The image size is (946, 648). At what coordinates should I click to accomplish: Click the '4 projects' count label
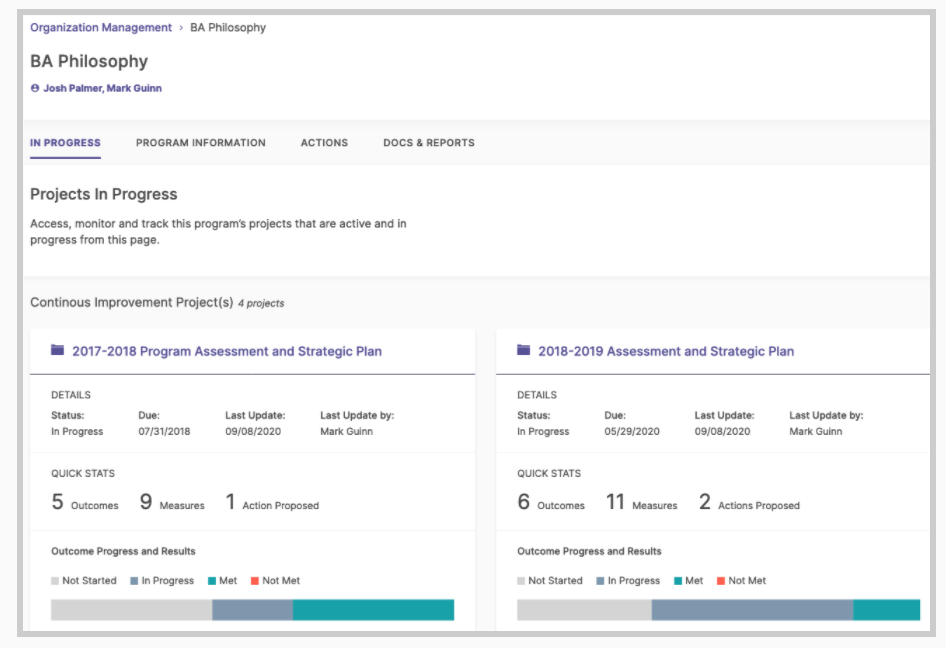[x=261, y=303]
